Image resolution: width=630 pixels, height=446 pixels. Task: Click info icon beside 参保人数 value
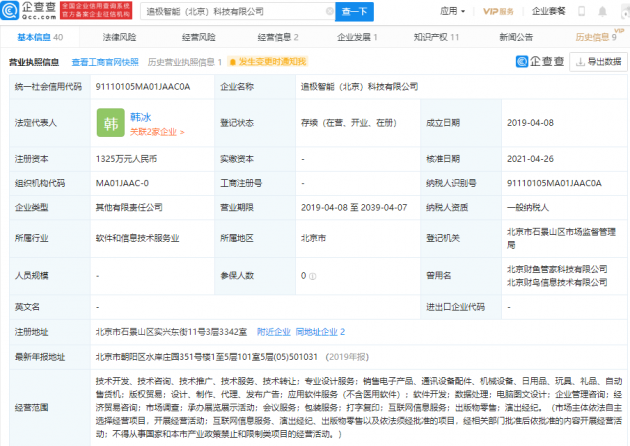(x=313, y=276)
